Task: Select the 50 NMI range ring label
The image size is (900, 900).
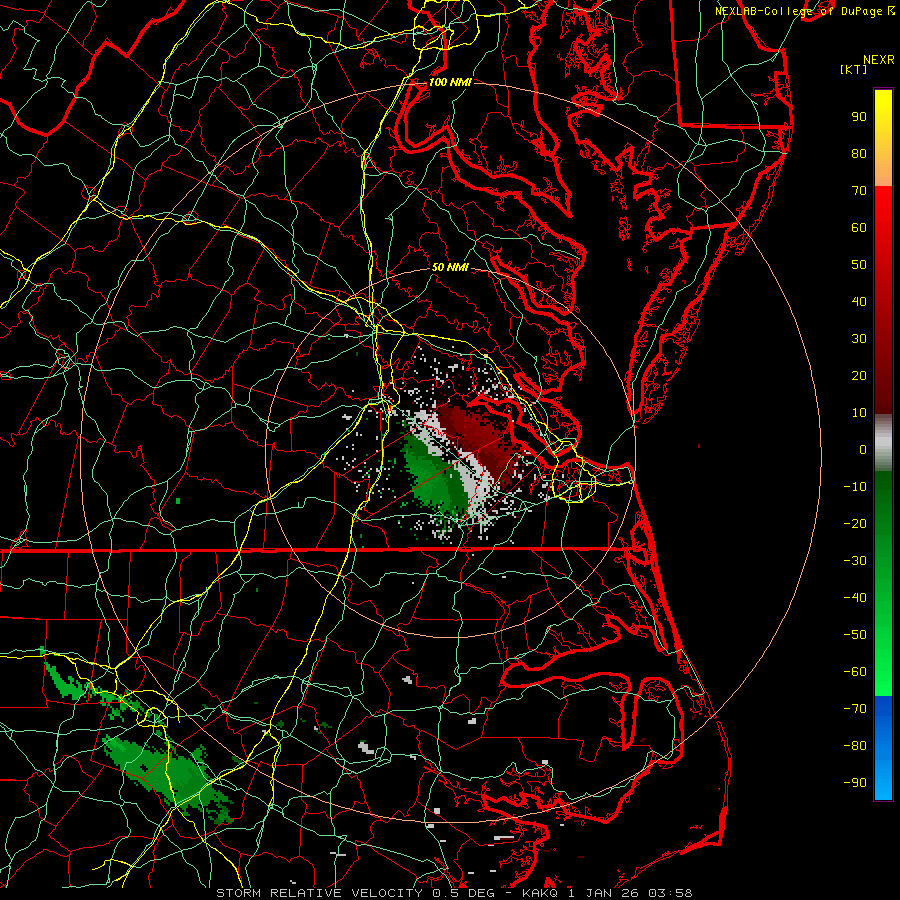Action: tap(449, 267)
